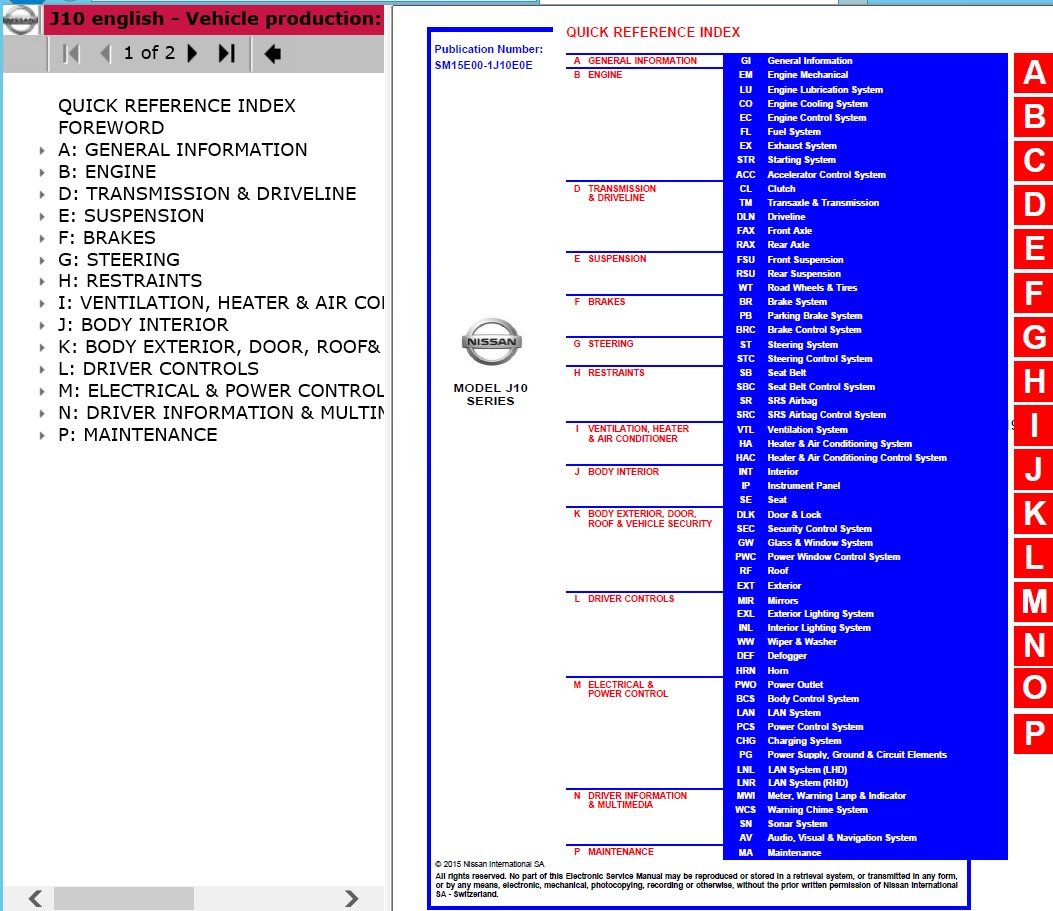Expand J: BODY INTERIOR tree node
This screenshot has width=1053, height=911.
pos(42,326)
